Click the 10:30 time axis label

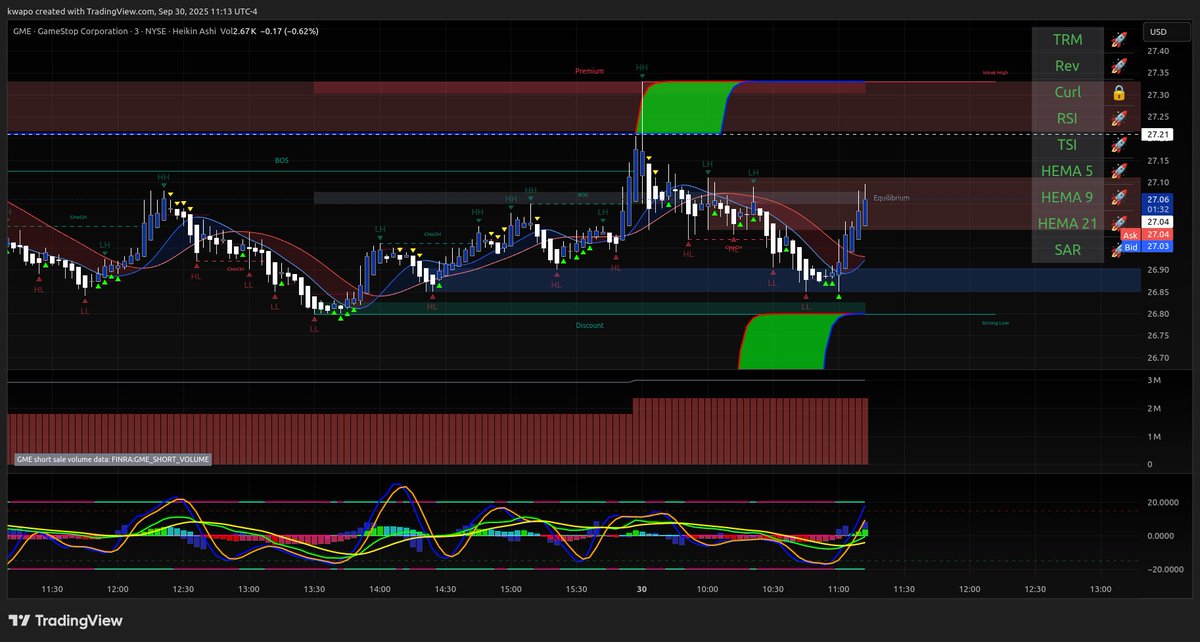(x=772, y=590)
